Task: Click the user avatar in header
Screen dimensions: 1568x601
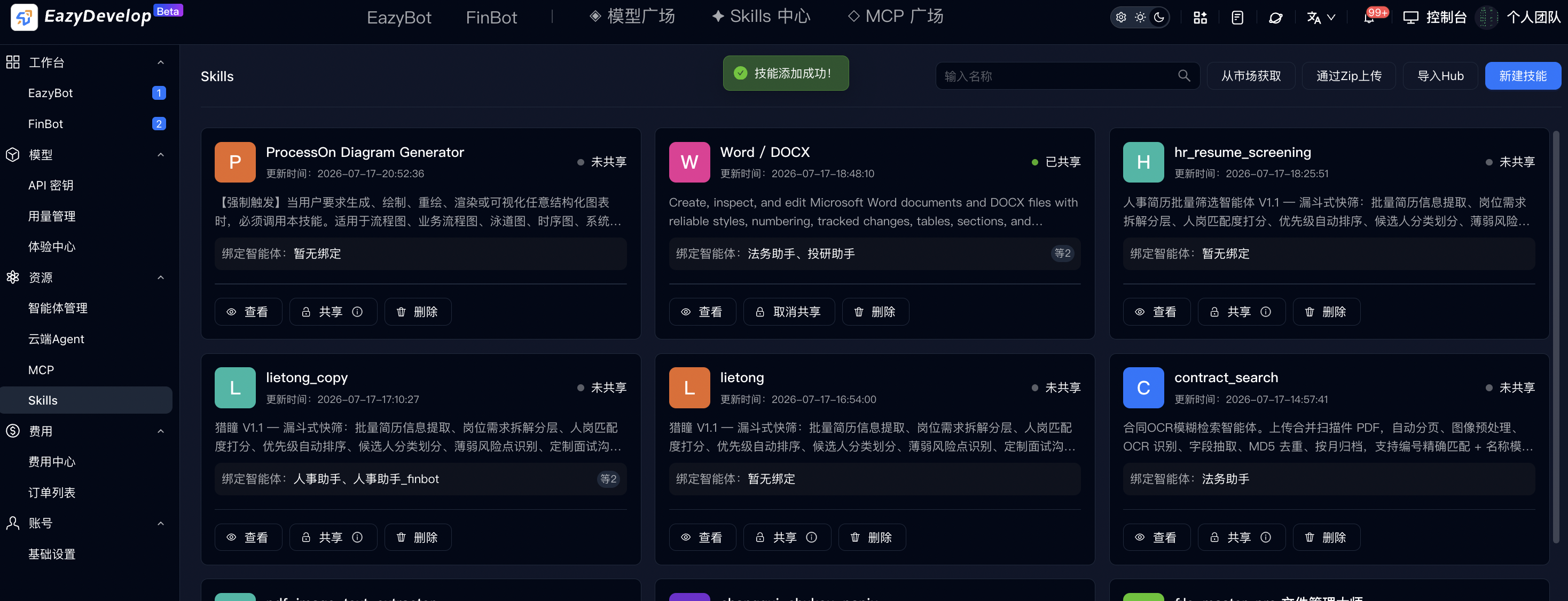Action: pyautogui.click(x=1487, y=17)
